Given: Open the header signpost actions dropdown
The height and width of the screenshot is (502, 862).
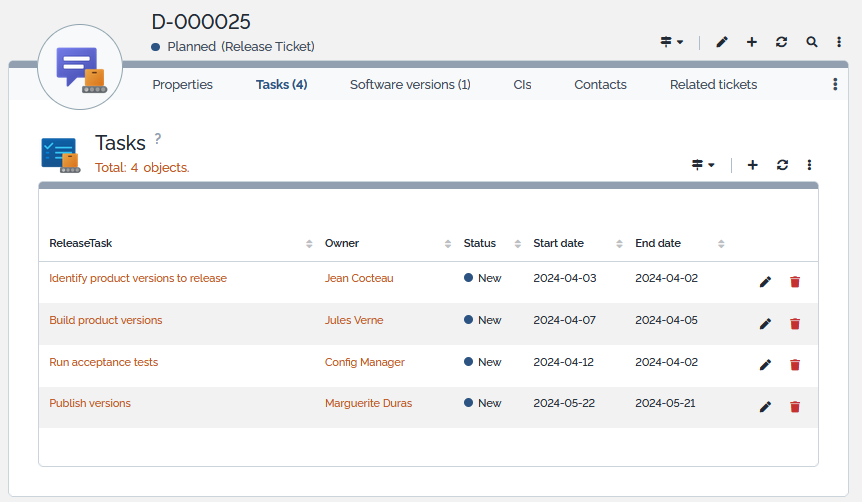Looking at the screenshot, I should coord(671,42).
